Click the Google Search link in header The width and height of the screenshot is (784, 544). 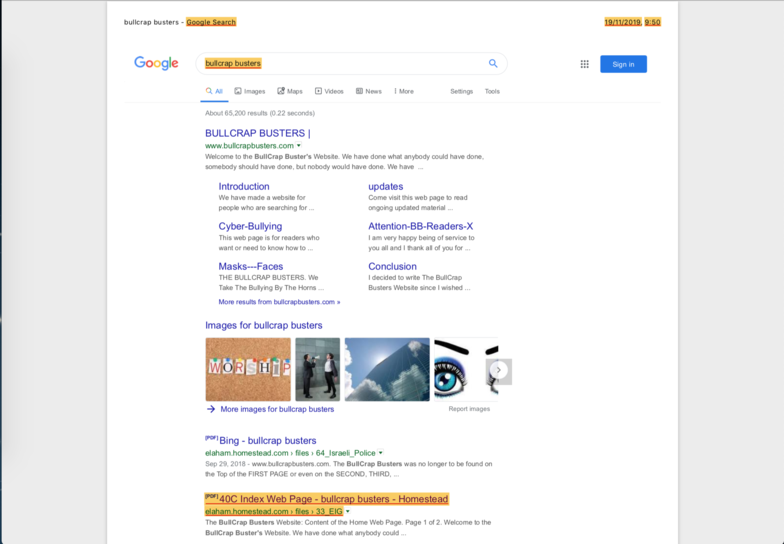tap(211, 22)
